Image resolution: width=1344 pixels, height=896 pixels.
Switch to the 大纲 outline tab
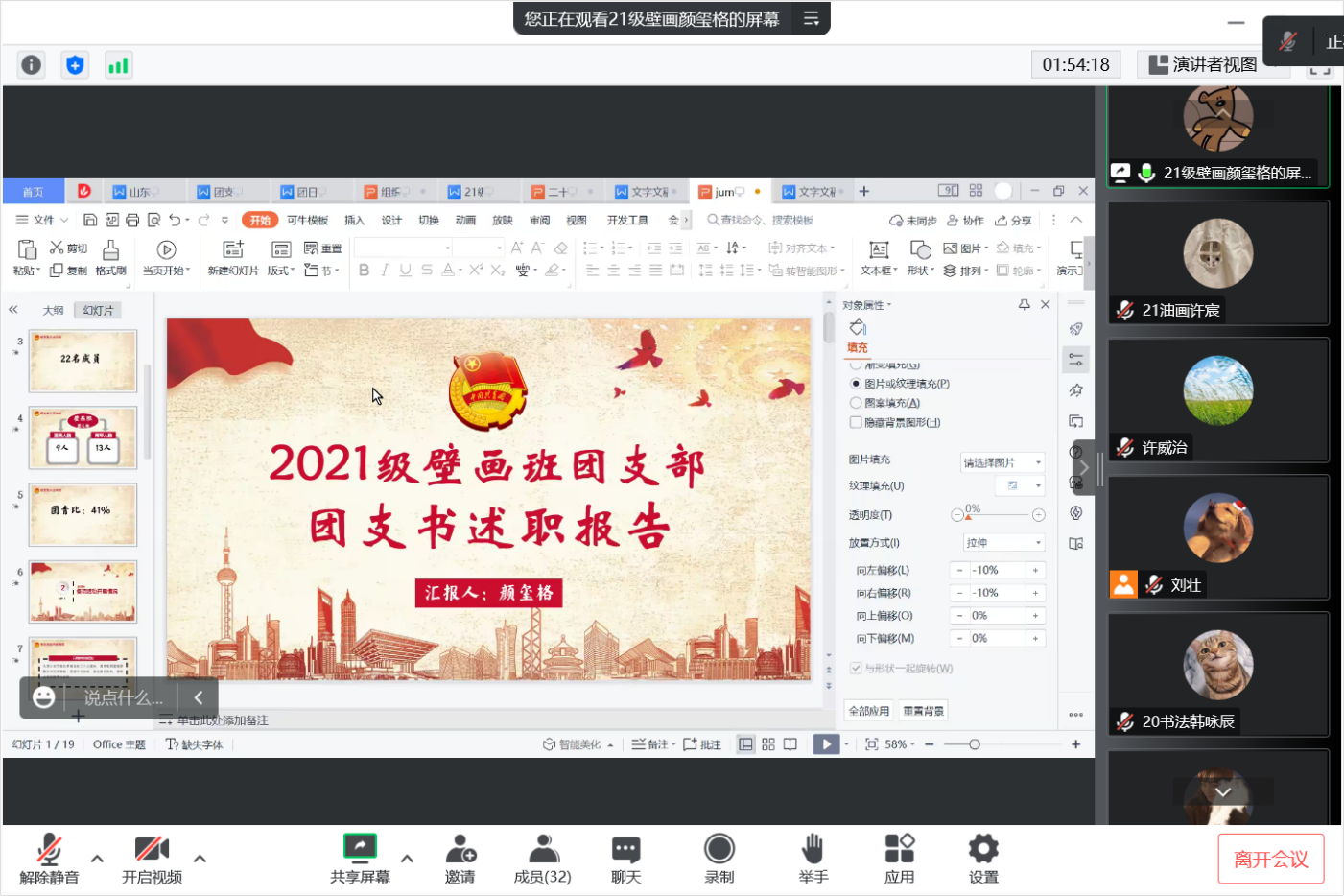pos(53,310)
